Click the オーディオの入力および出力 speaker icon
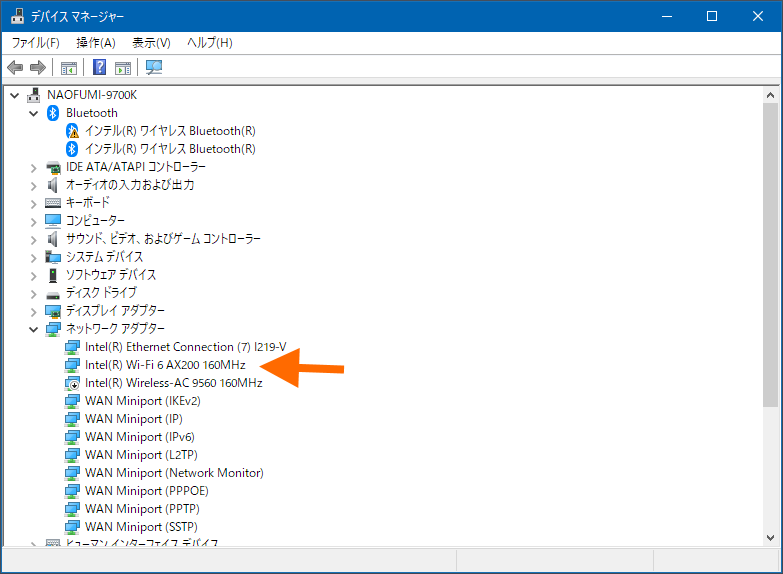The image size is (783, 574). tap(52, 185)
